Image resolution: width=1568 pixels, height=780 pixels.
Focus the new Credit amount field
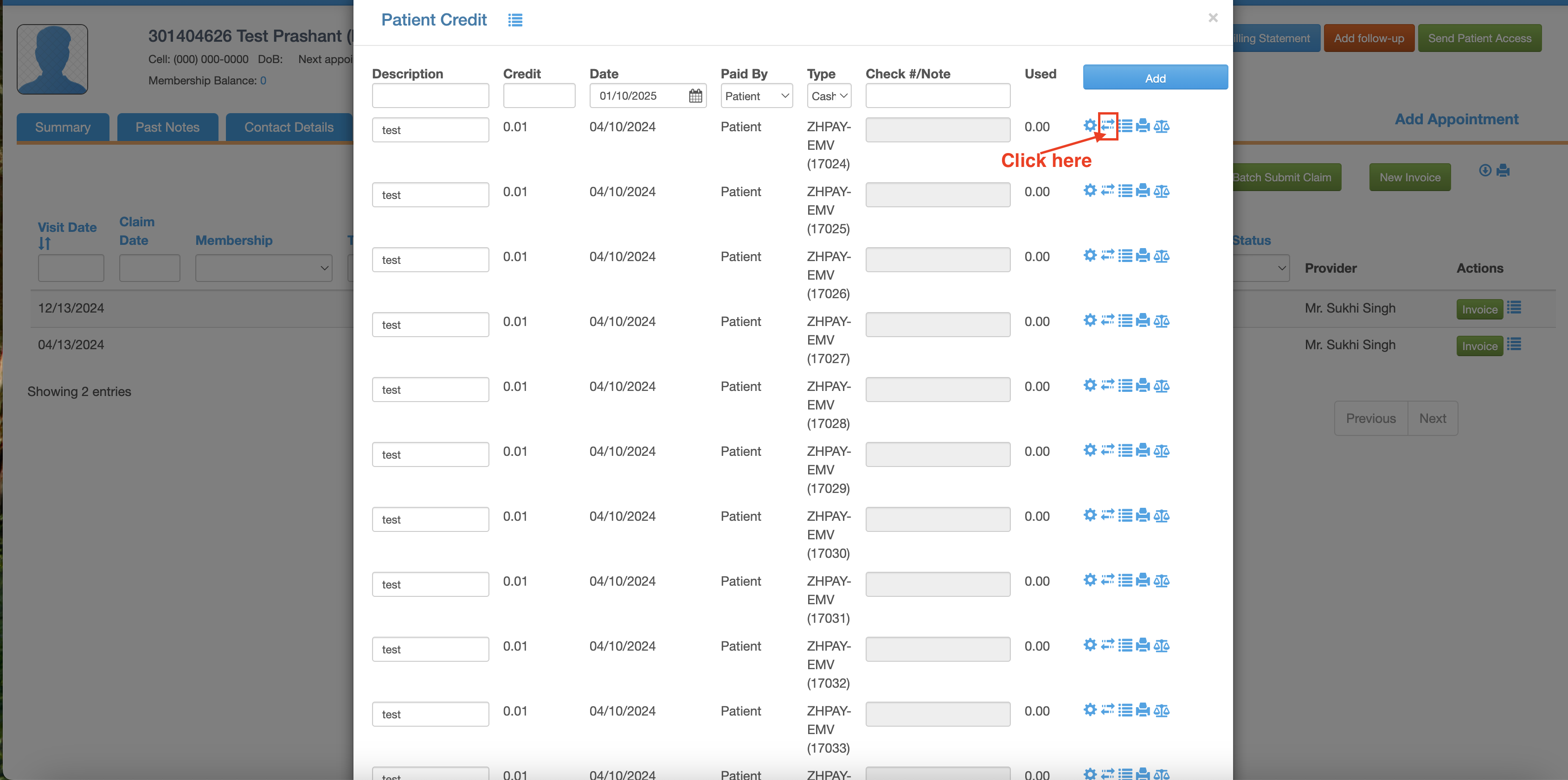click(539, 96)
